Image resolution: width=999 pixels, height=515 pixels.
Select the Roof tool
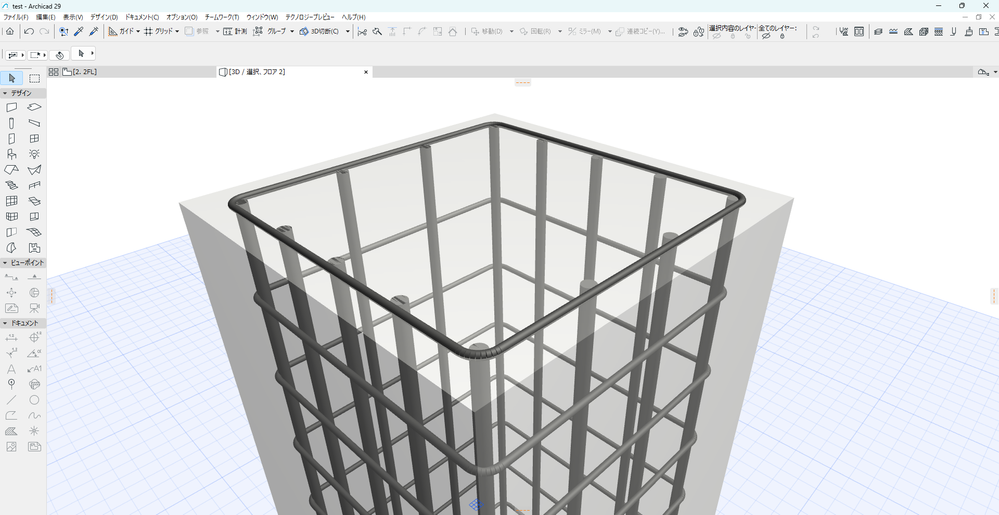(11, 170)
